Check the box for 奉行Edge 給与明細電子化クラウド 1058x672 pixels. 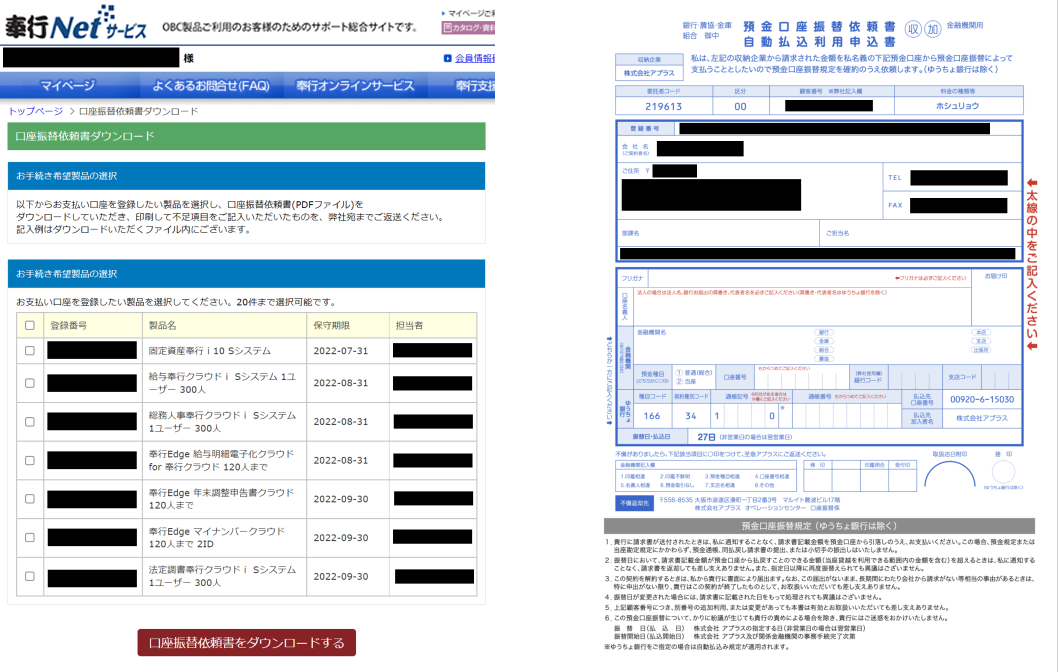(30, 460)
